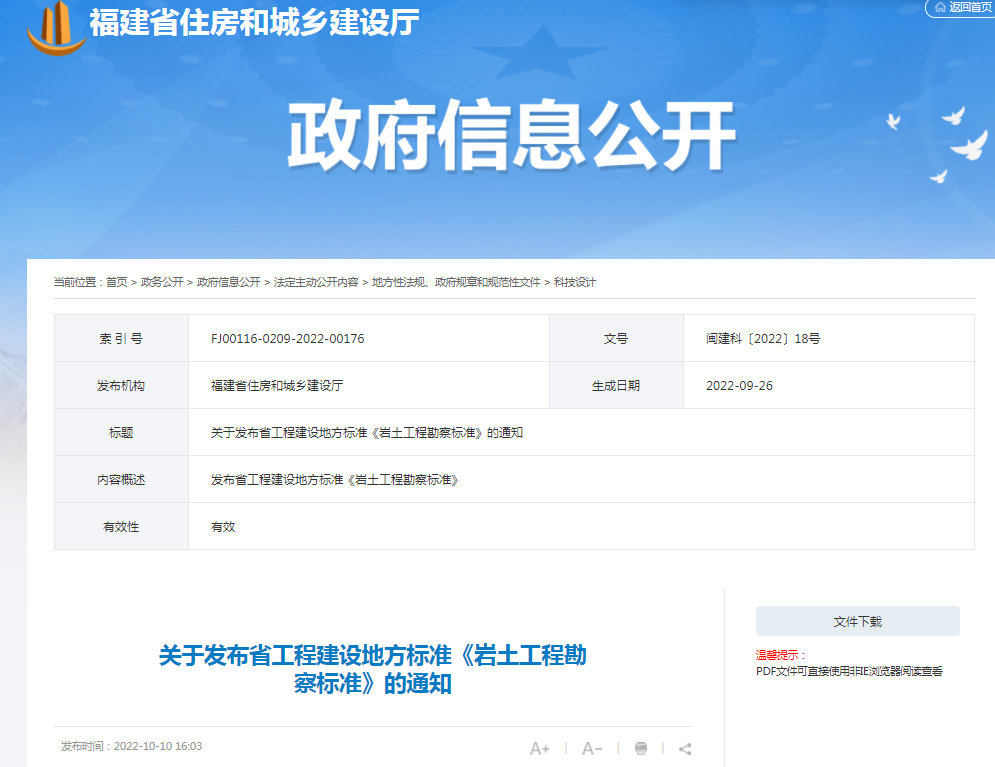The width and height of the screenshot is (995, 767).
Task: Click the department logo in the header
Action: 56,26
